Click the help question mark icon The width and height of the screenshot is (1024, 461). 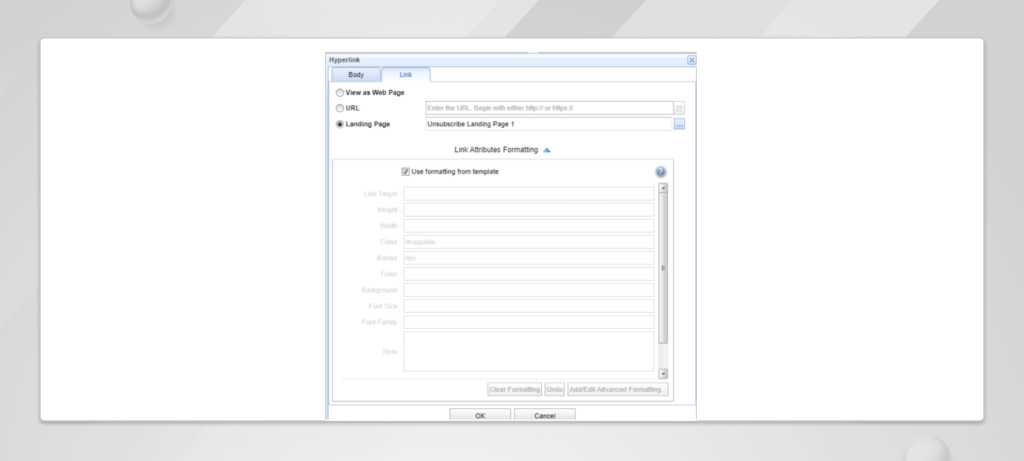coord(661,172)
